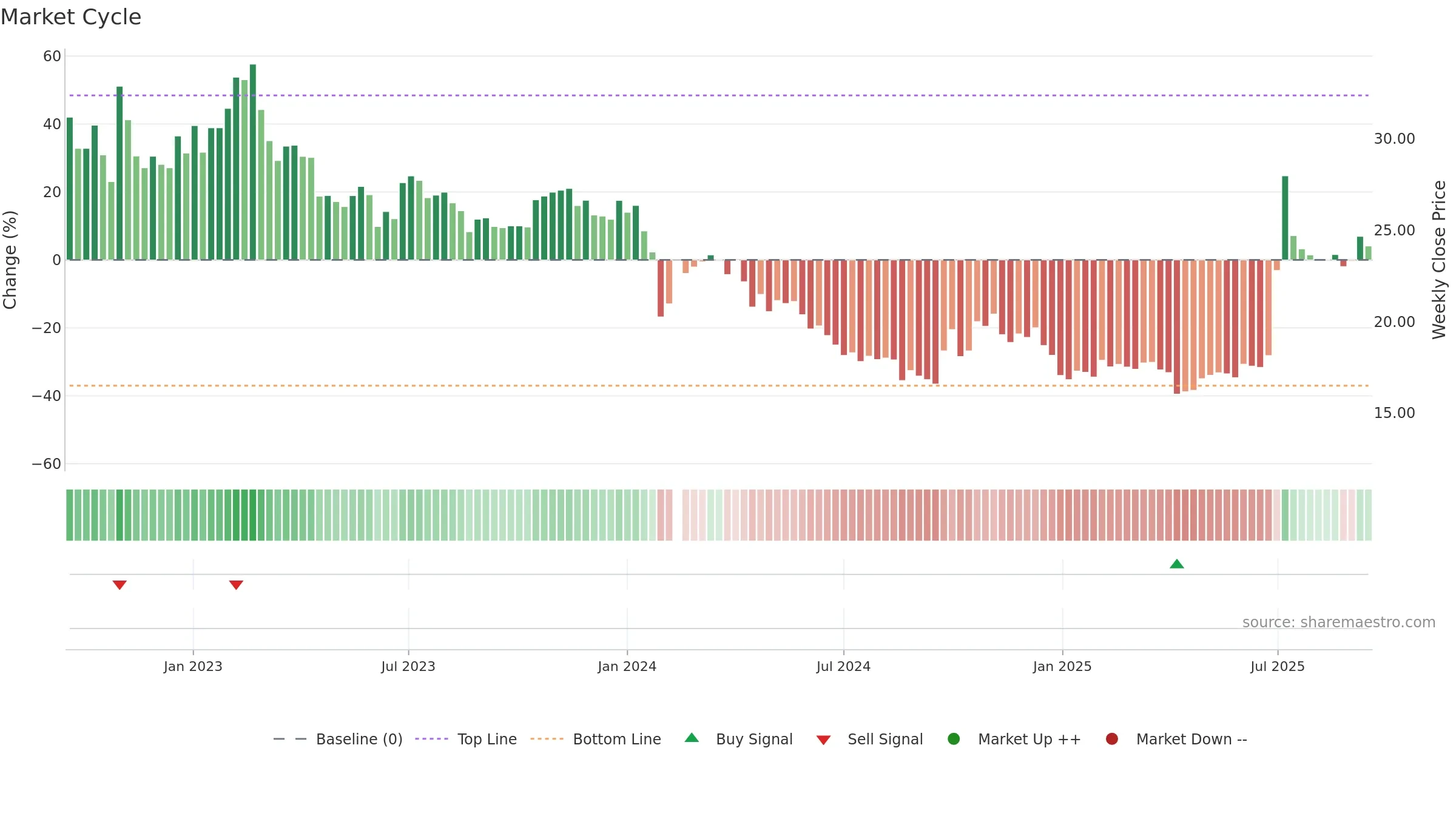Toggle the Buy Signal legend entry
The image size is (1456, 819).
tap(738, 739)
